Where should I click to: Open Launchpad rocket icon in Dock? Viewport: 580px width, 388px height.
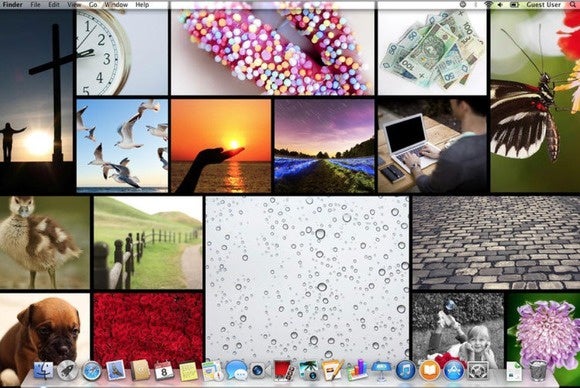point(67,371)
